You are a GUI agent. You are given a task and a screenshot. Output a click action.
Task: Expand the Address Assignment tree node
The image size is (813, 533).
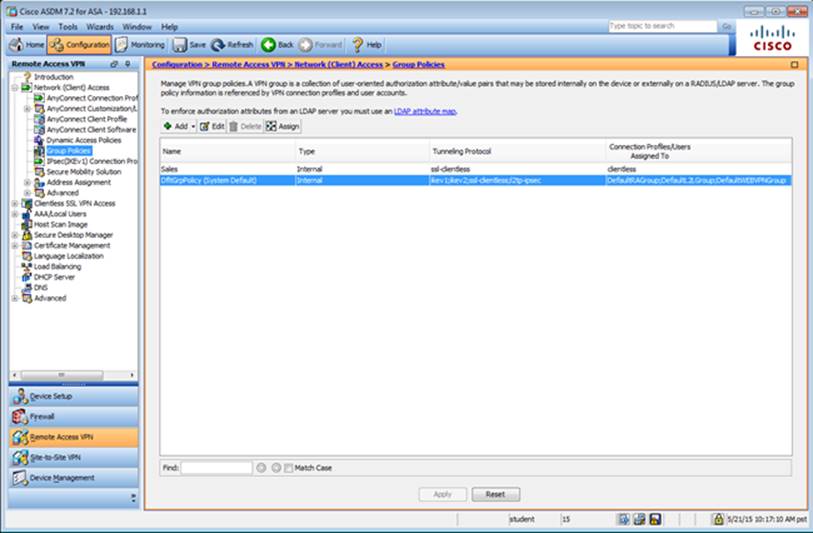[27, 182]
